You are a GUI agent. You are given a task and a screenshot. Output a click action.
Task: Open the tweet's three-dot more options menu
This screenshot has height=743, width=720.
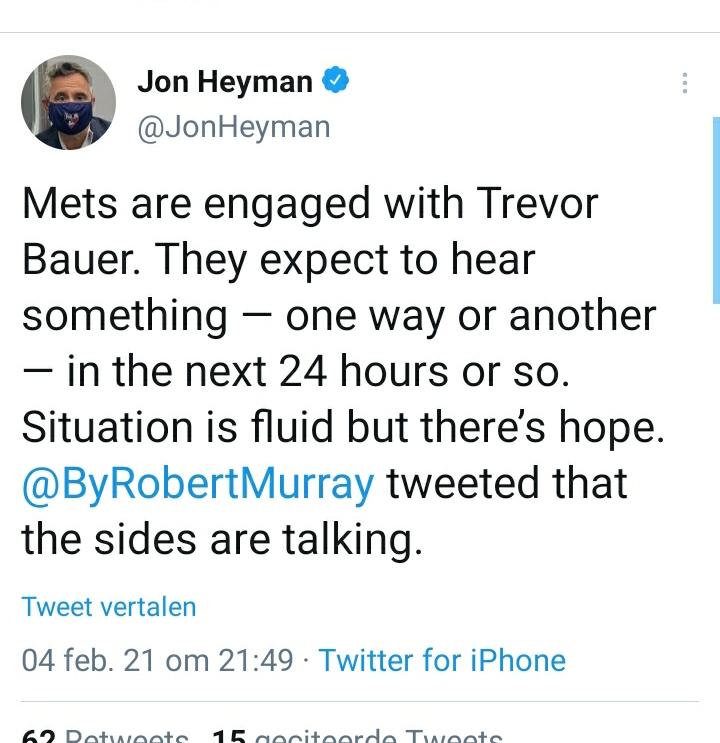(x=685, y=83)
